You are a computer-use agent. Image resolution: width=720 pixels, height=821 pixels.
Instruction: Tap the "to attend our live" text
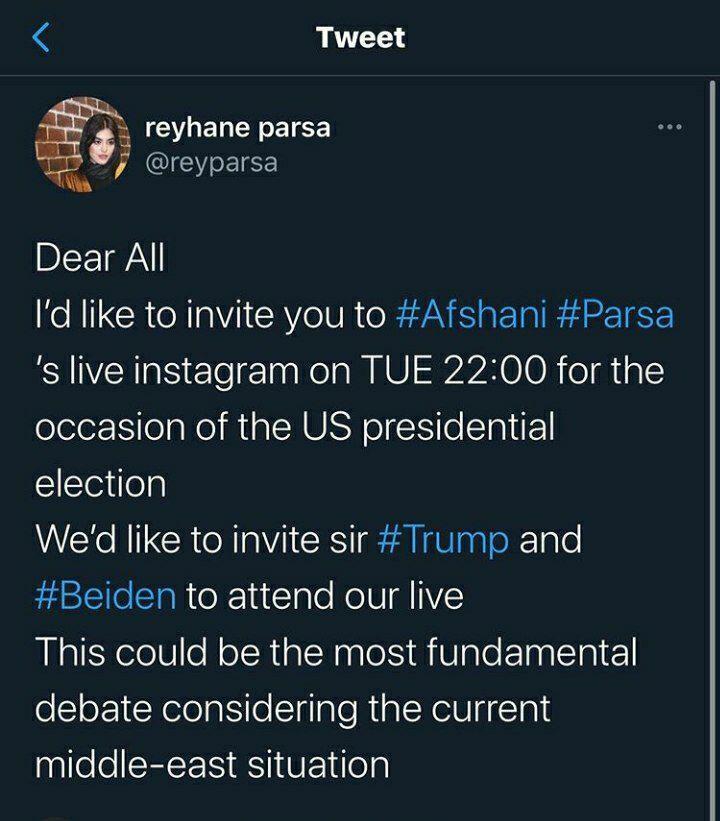325,596
